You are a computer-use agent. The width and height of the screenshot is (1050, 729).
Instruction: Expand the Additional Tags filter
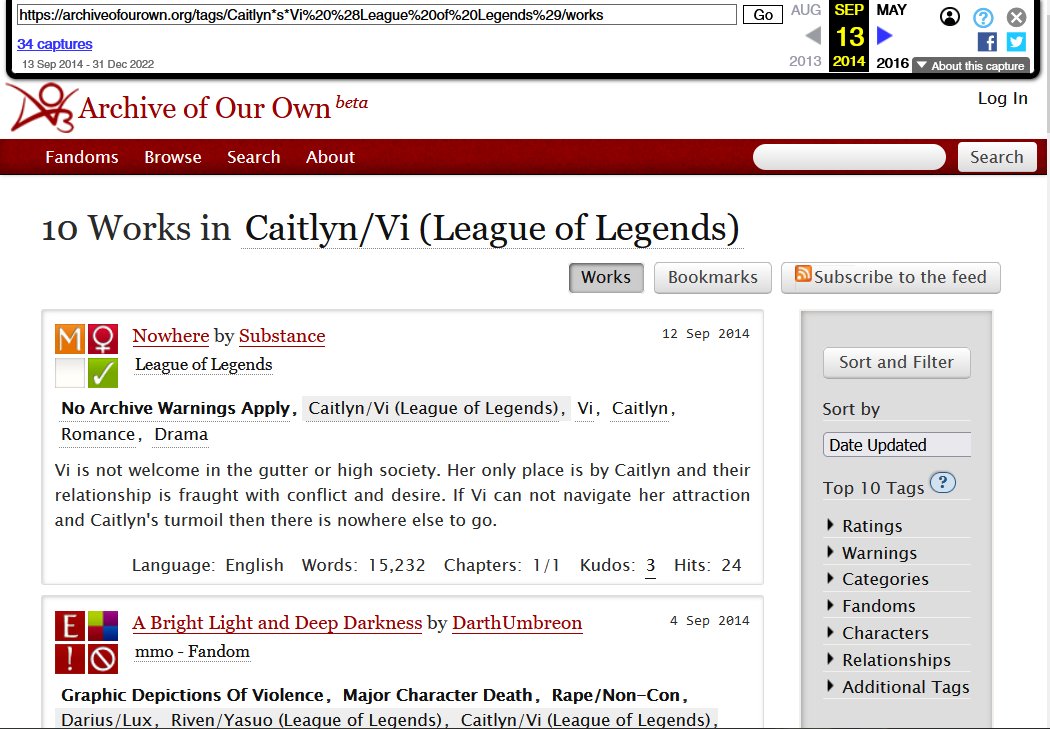click(x=896, y=687)
